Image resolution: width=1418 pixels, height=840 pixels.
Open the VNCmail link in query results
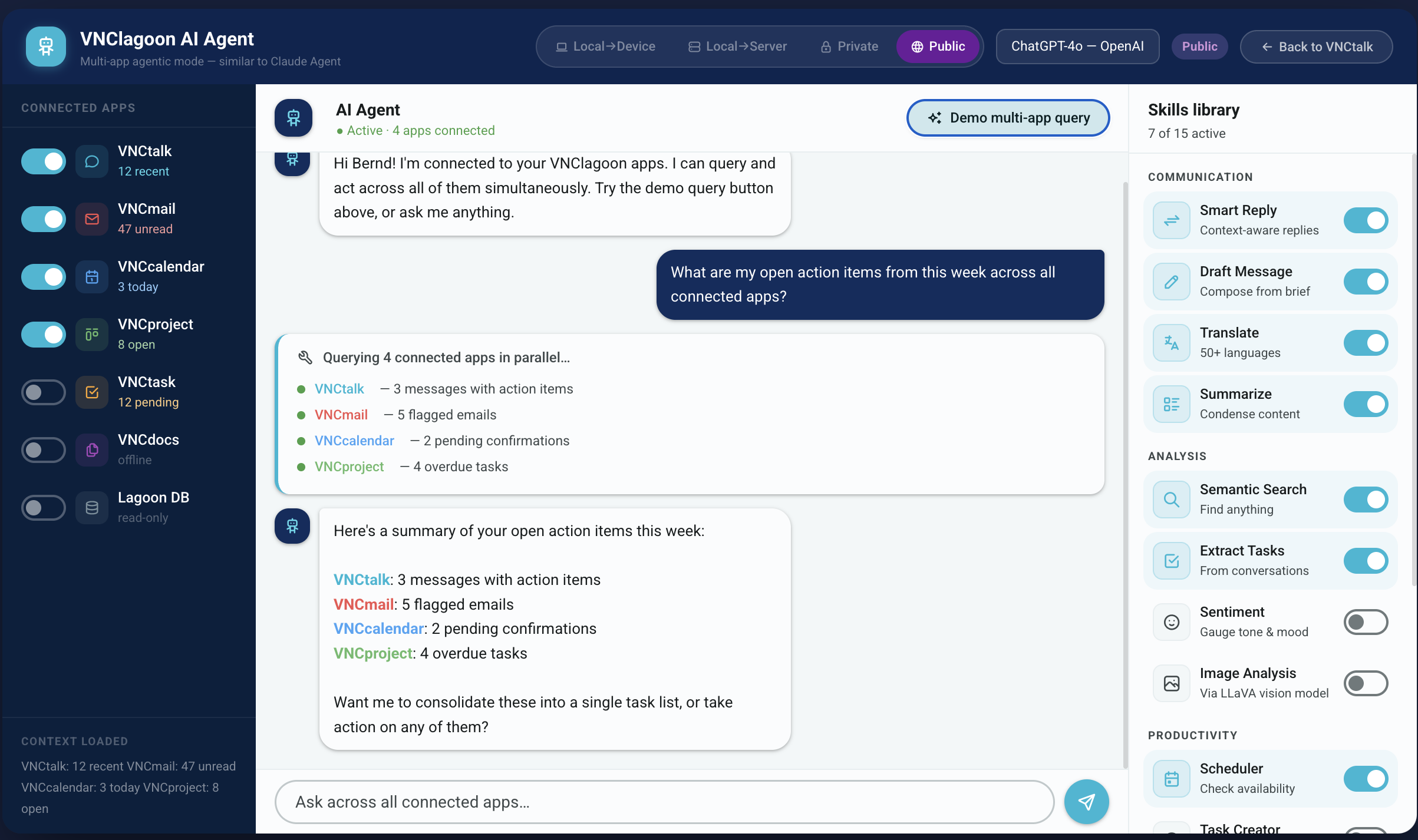tap(341, 415)
